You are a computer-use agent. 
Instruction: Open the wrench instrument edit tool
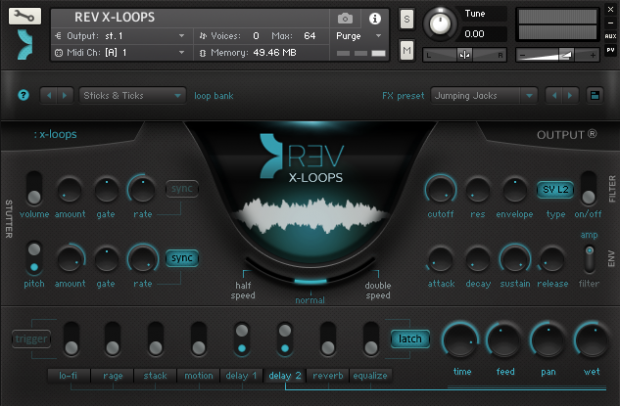coord(25,16)
